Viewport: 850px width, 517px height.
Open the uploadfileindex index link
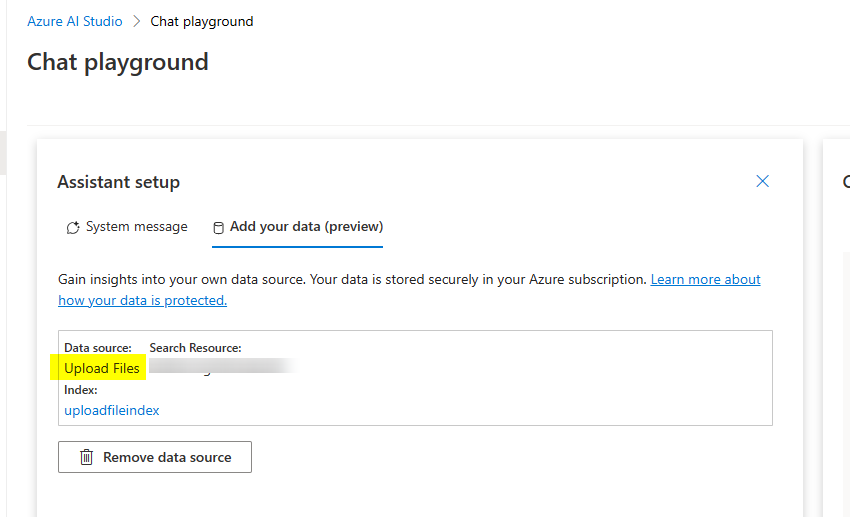112,410
